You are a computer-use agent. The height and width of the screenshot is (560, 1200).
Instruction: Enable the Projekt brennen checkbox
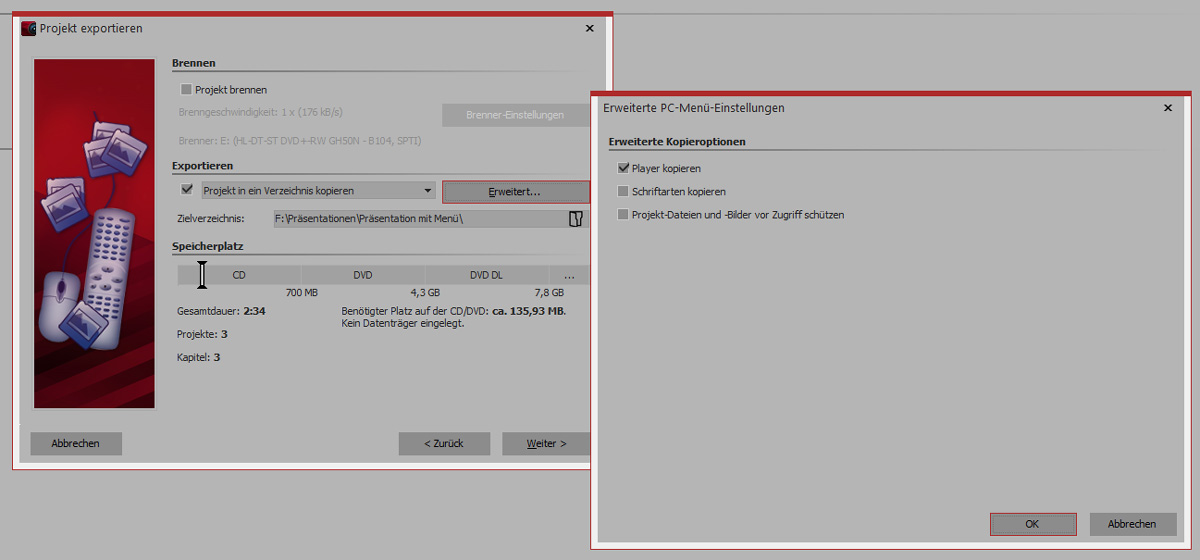click(x=187, y=90)
